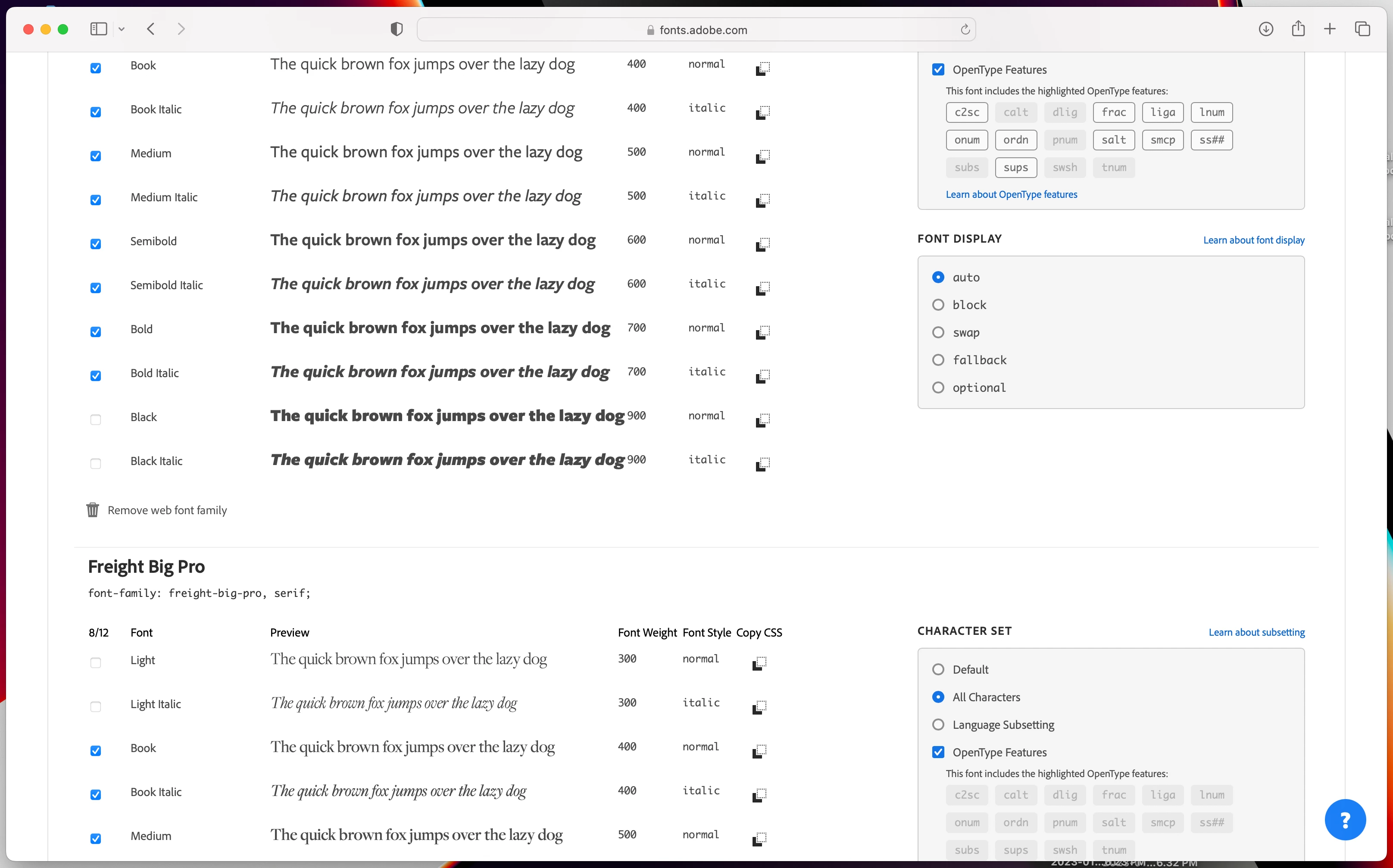Screen dimensions: 1393x868
Task: Toggle the frac OpenType feature tag
Action: 1113,112
